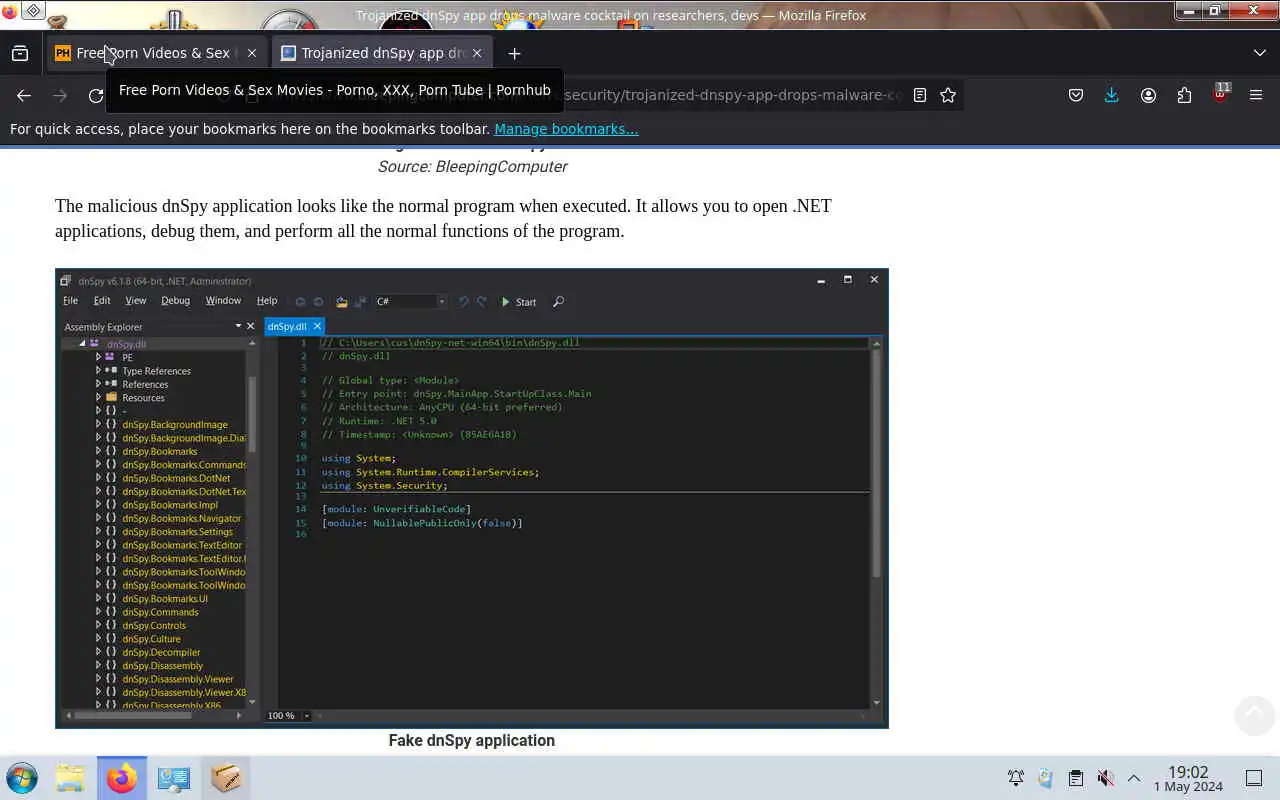Unmute the muted volume tray icon

(x=1105, y=778)
